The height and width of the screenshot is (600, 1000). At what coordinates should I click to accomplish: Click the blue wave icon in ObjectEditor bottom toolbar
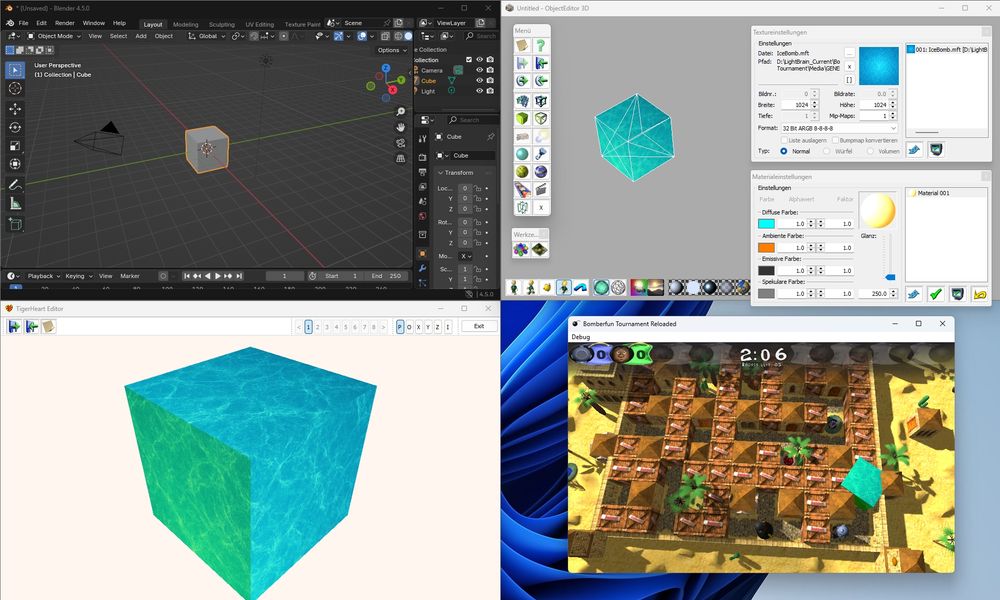tap(580, 288)
